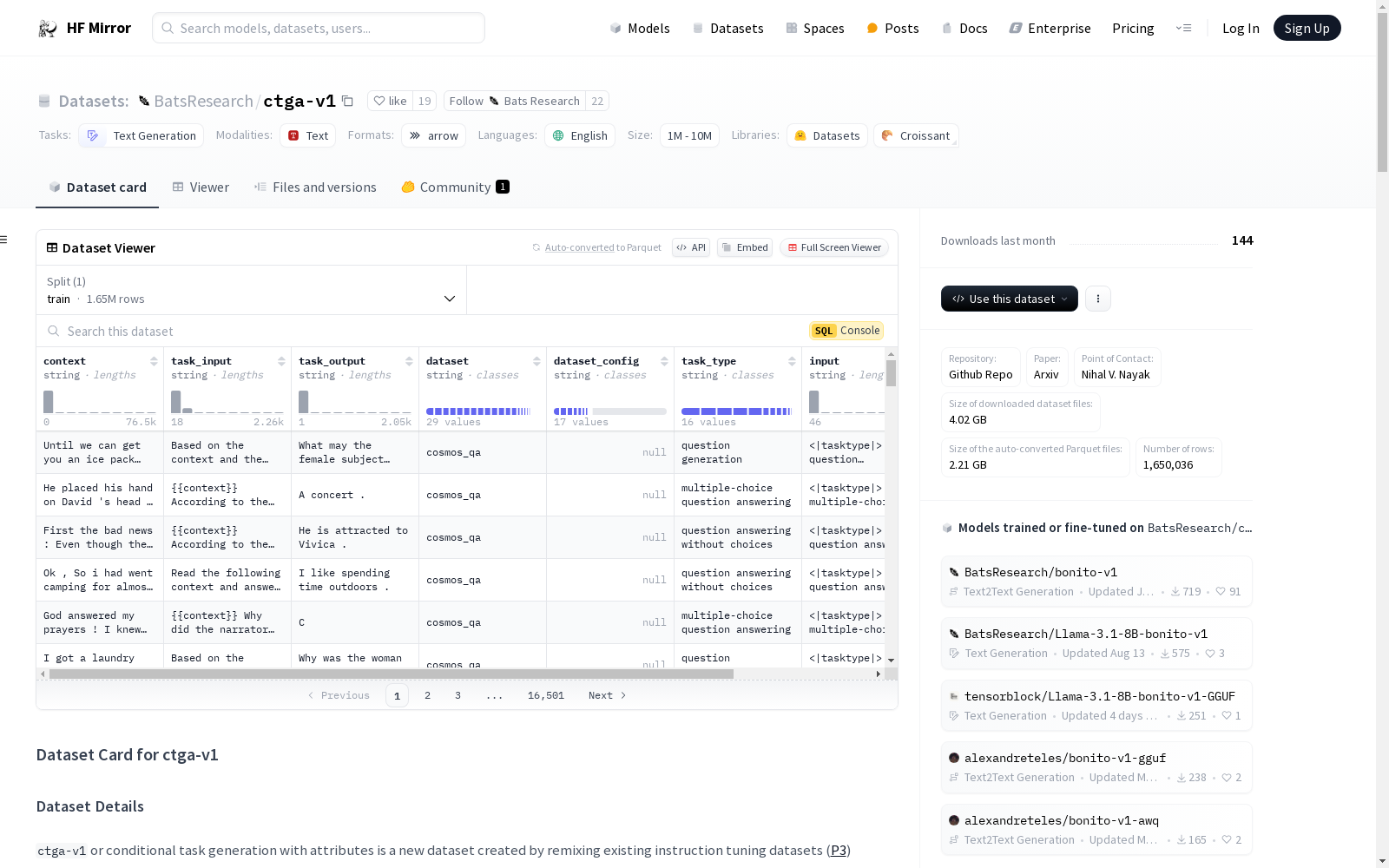Open the three-dot menu next to Use this dataset
This screenshot has width=1389, height=868.
point(1098,299)
